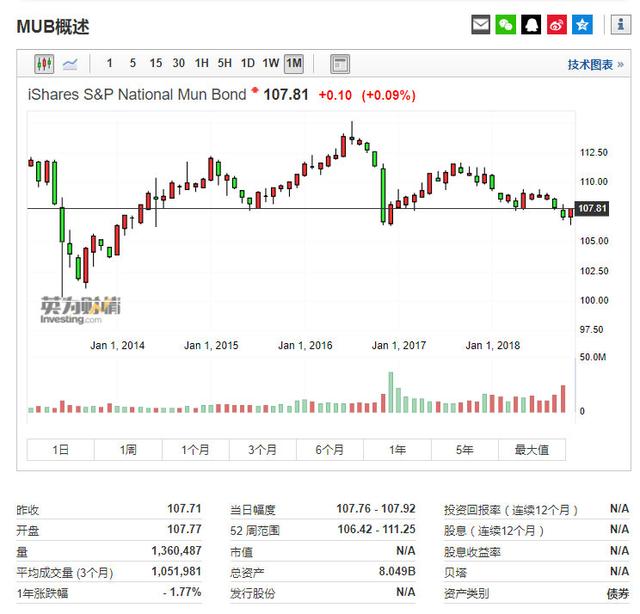Select the 1-minute interval
Viewport: 640px width, 614px height.
click(x=109, y=63)
